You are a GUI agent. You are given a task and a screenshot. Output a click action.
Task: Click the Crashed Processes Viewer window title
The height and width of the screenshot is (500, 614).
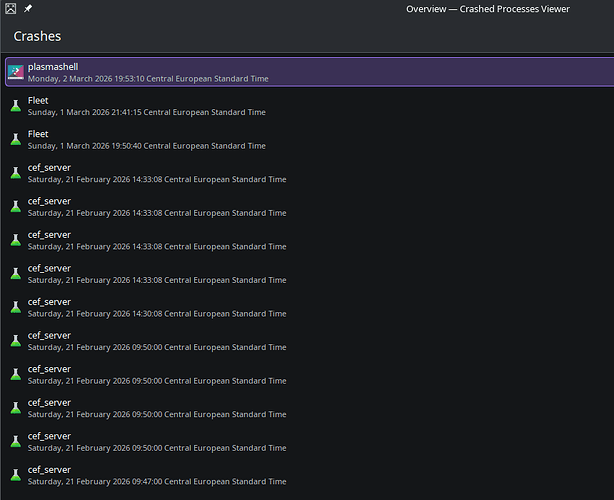pos(488,9)
